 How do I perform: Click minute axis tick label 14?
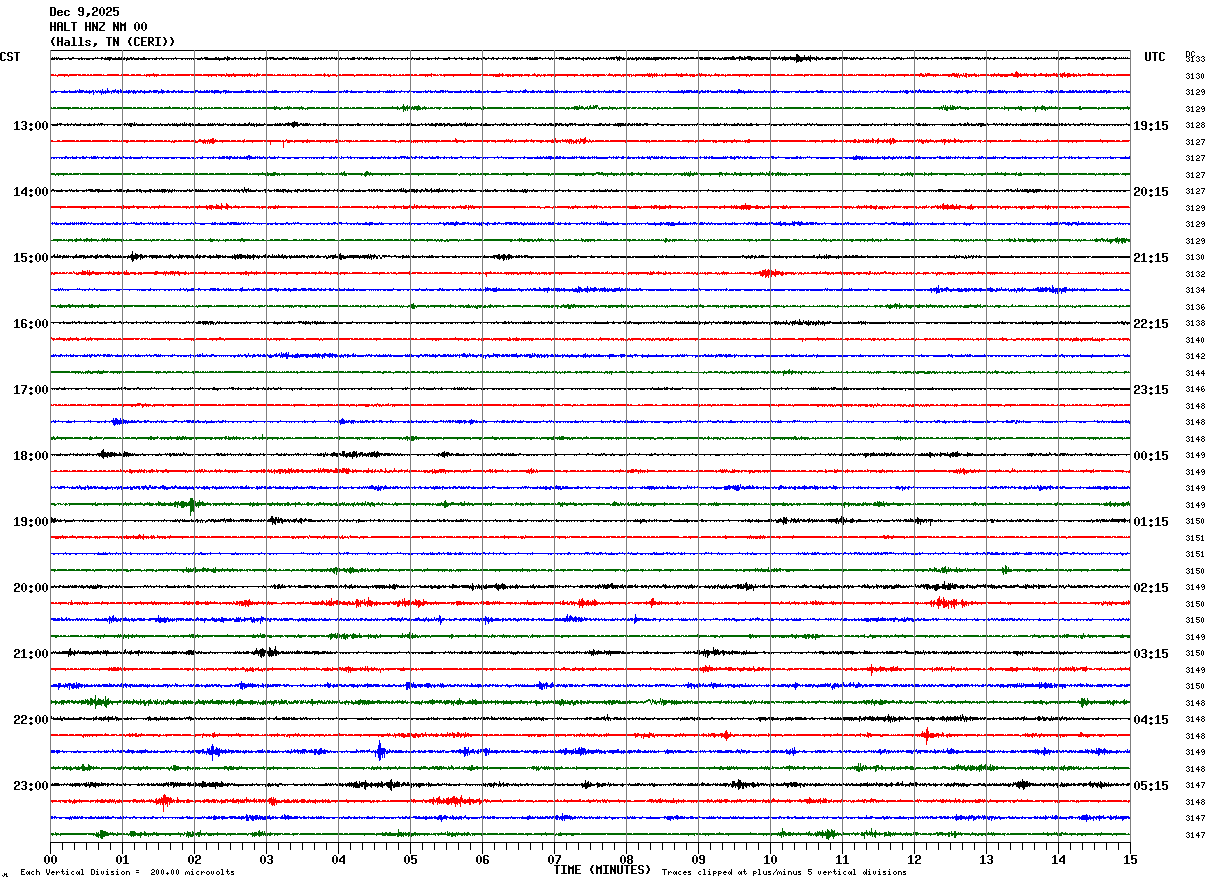pos(1058,859)
